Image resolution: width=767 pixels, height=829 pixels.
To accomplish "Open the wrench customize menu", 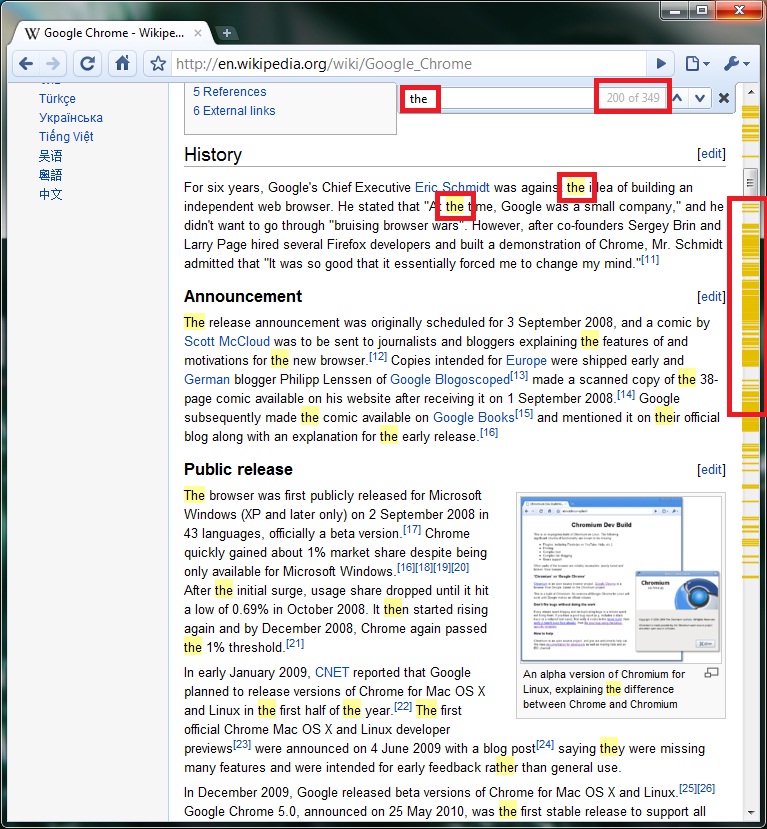I will click(x=736, y=64).
